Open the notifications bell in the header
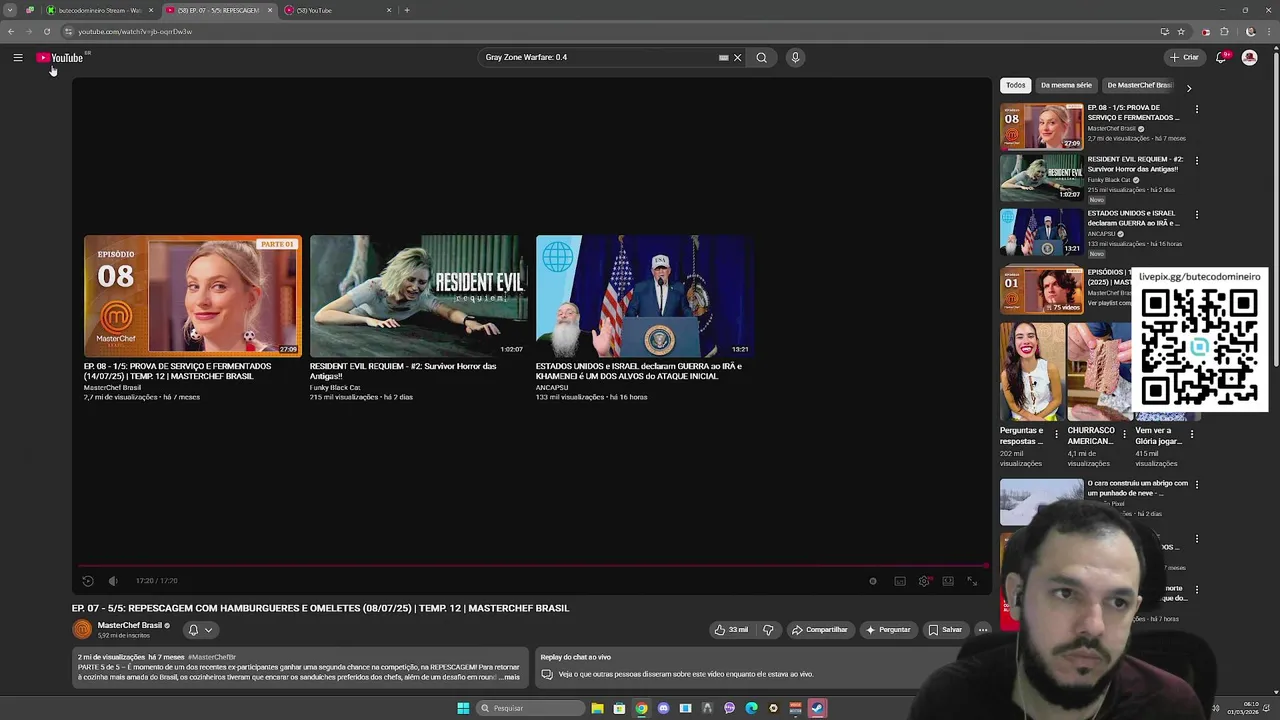 [1221, 58]
